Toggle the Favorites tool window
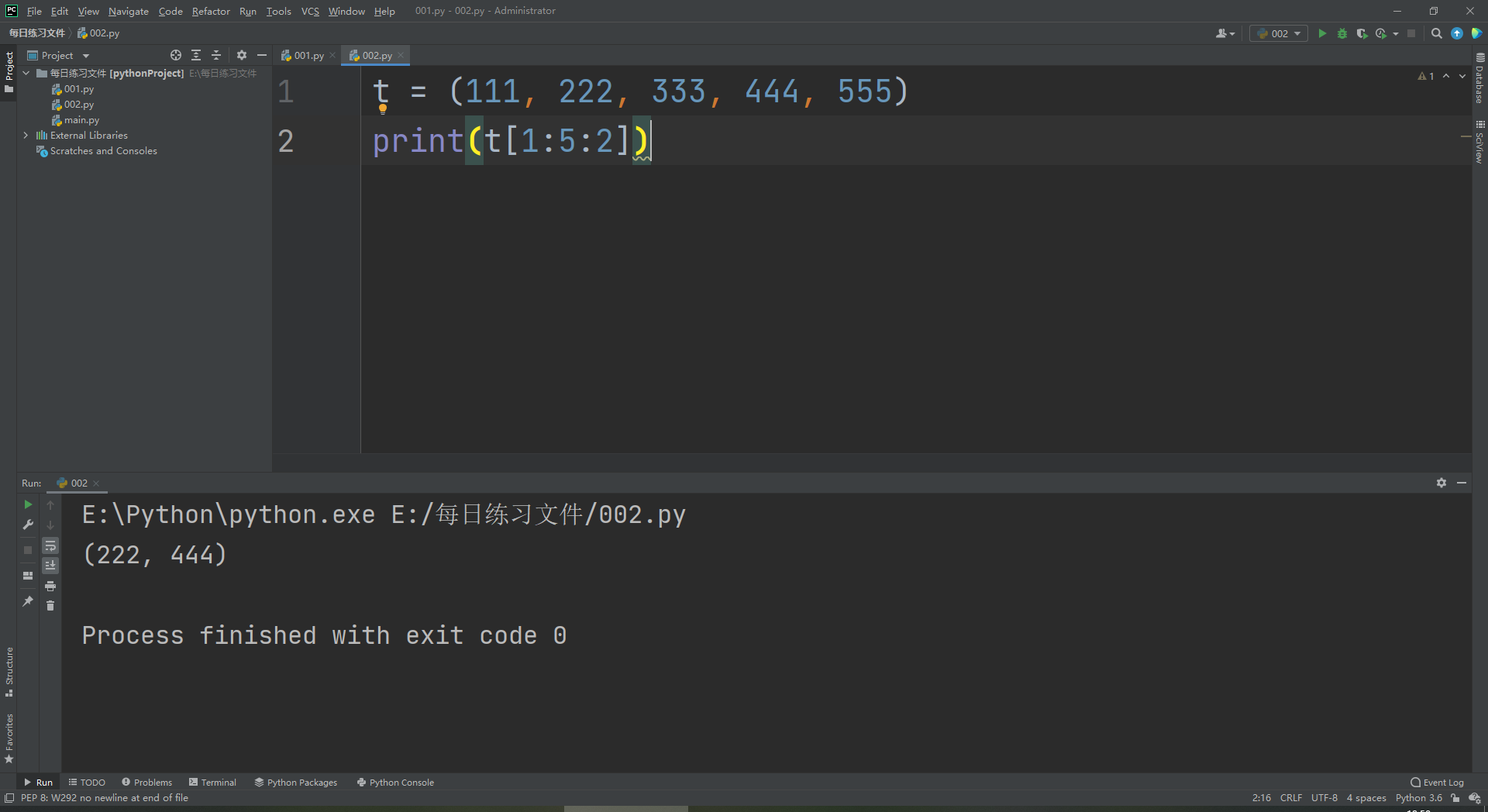1488x812 pixels. (x=9, y=738)
